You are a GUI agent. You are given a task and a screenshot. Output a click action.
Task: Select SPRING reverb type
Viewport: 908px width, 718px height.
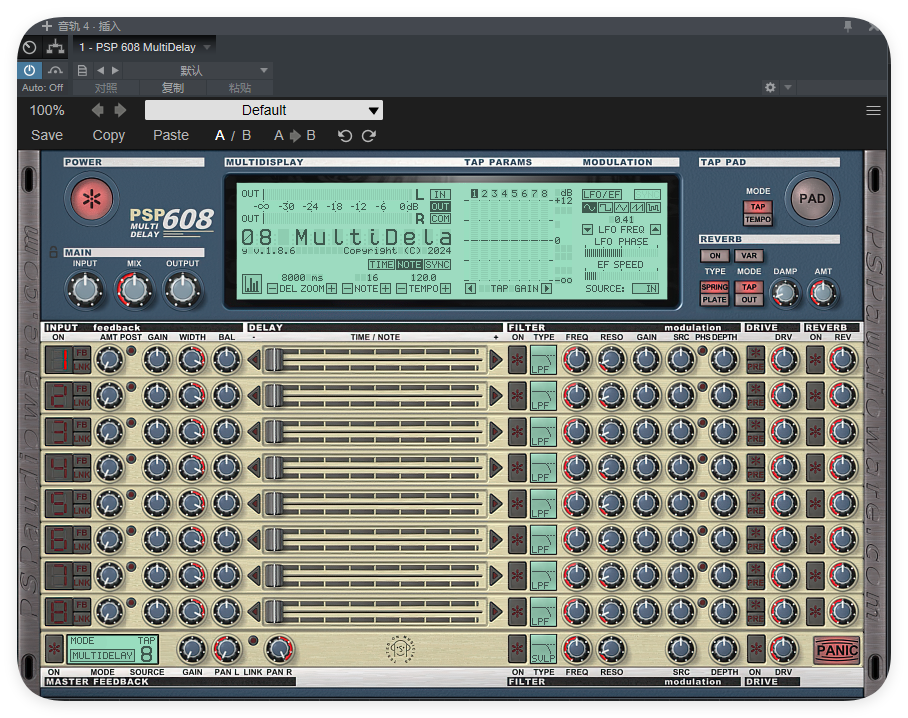(x=714, y=287)
